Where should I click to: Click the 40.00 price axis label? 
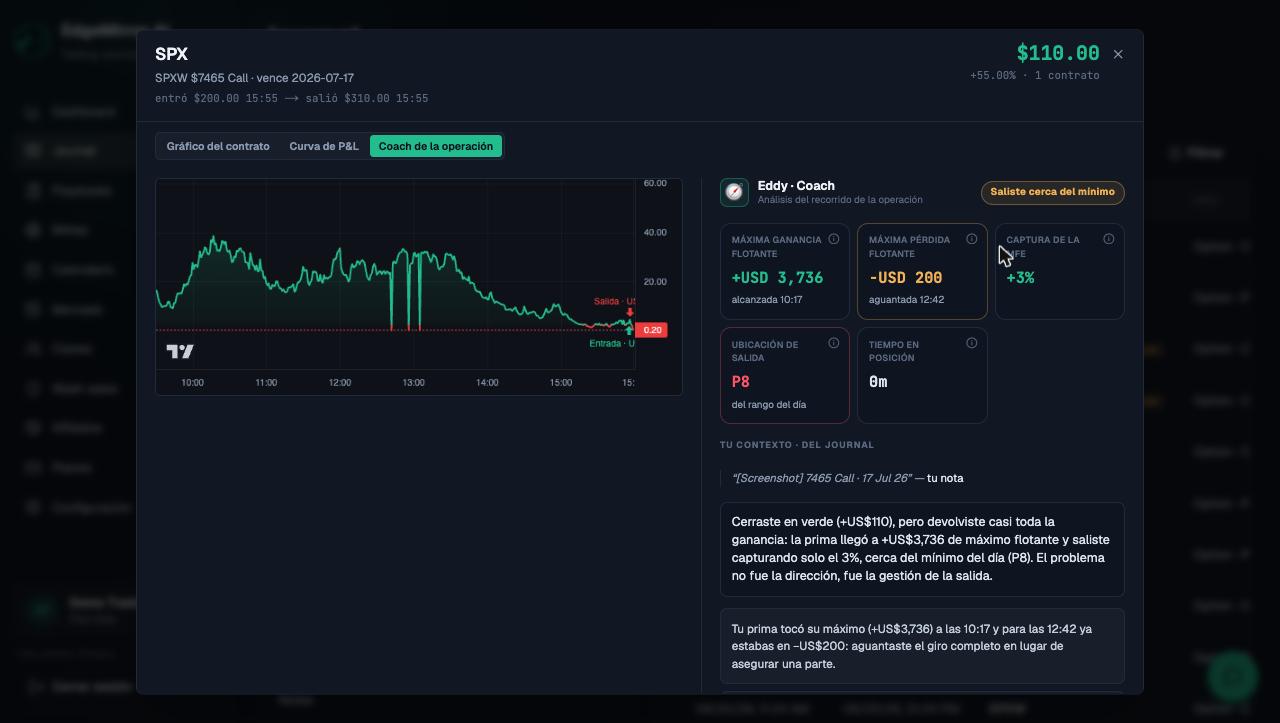pyautogui.click(x=655, y=233)
